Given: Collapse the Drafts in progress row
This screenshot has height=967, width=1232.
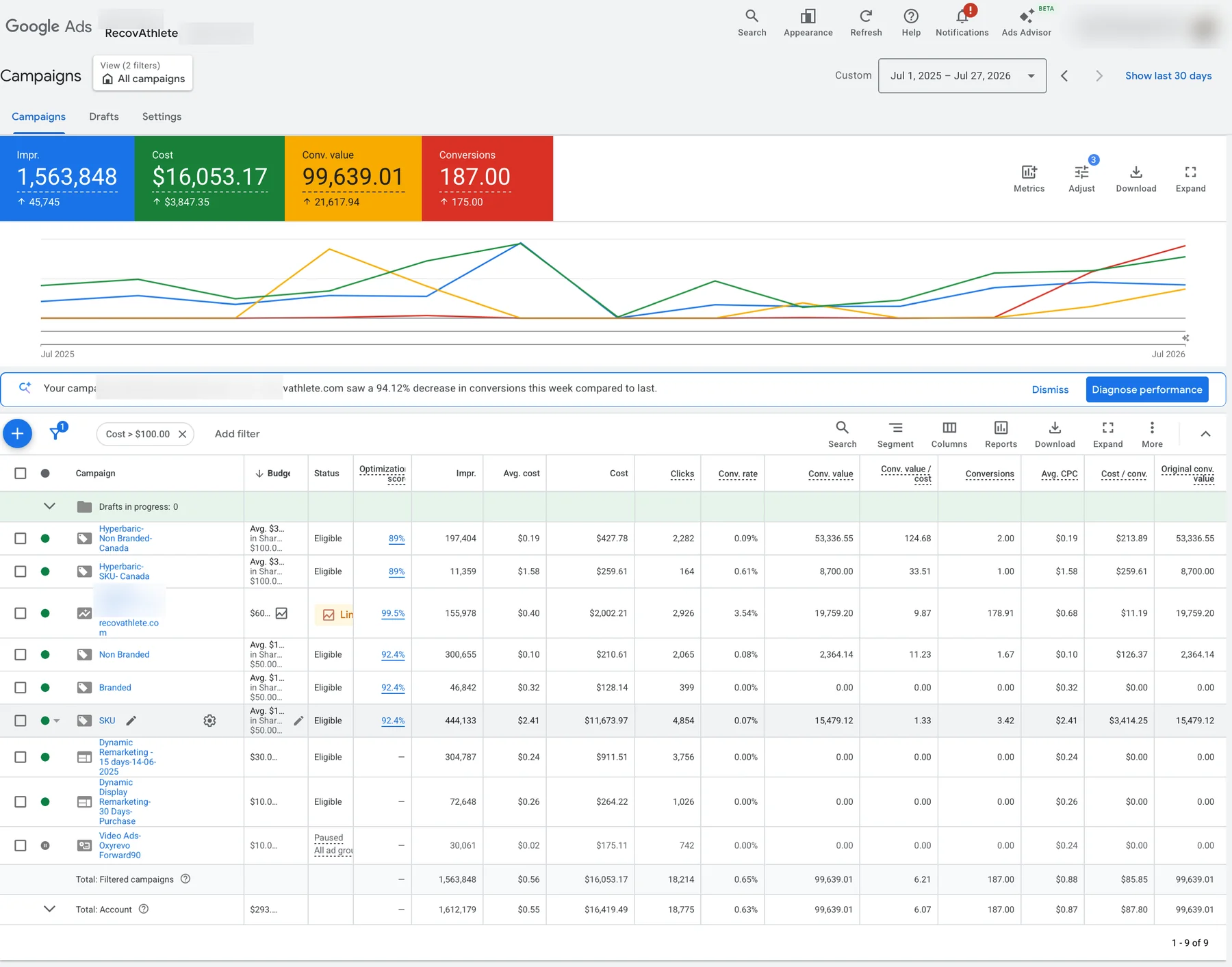Looking at the screenshot, I should pos(49,506).
